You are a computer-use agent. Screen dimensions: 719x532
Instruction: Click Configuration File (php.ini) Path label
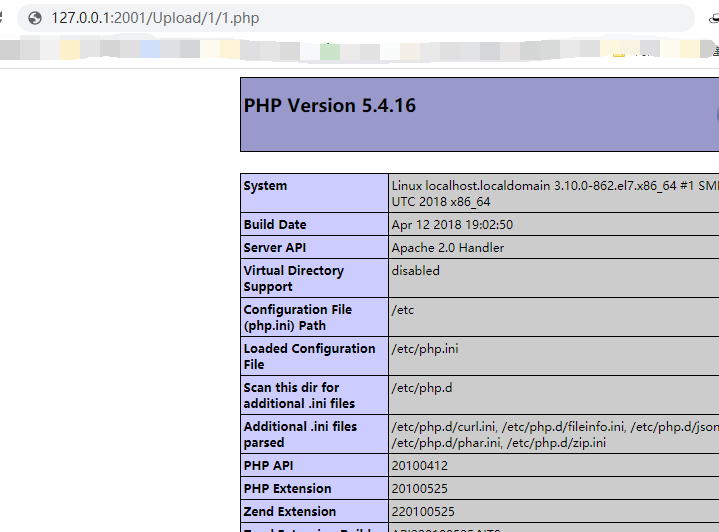pyautogui.click(x=298, y=317)
